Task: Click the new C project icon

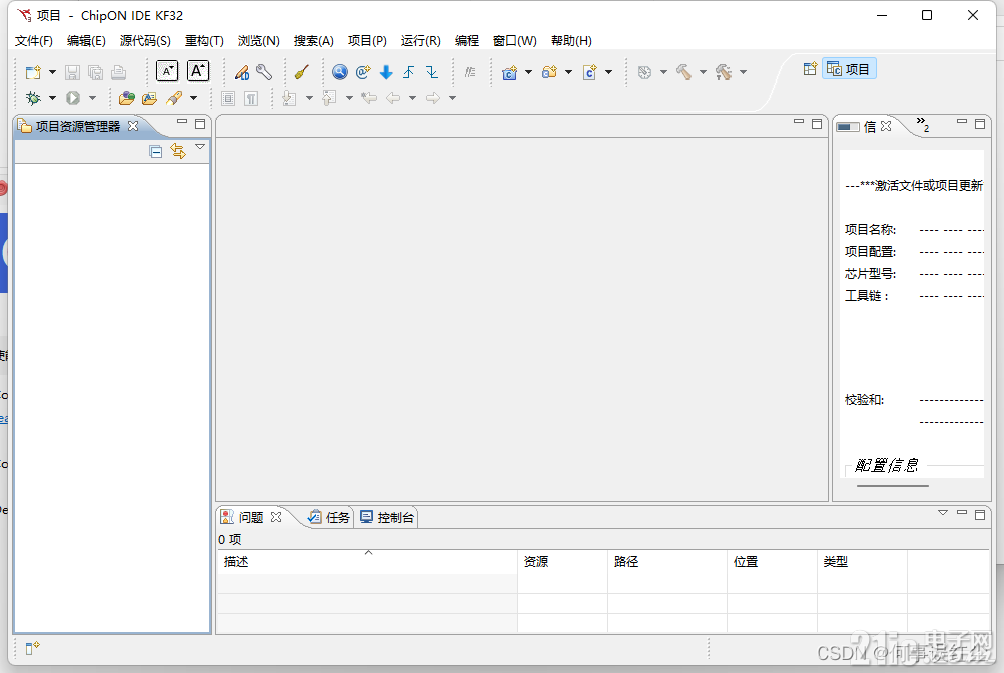Action: tap(510, 72)
